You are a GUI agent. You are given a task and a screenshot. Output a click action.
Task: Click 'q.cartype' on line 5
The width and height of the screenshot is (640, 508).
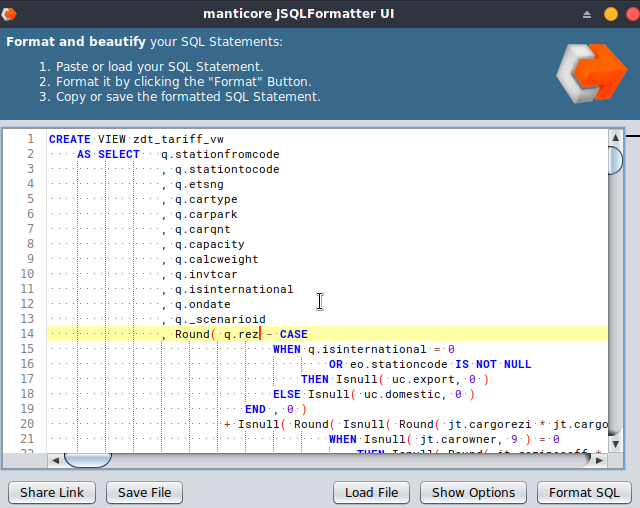click(x=206, y=200)
